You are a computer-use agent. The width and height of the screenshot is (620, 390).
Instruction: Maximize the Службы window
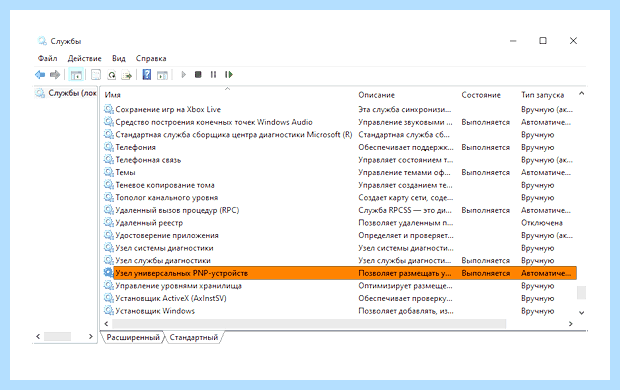(543, 41)
